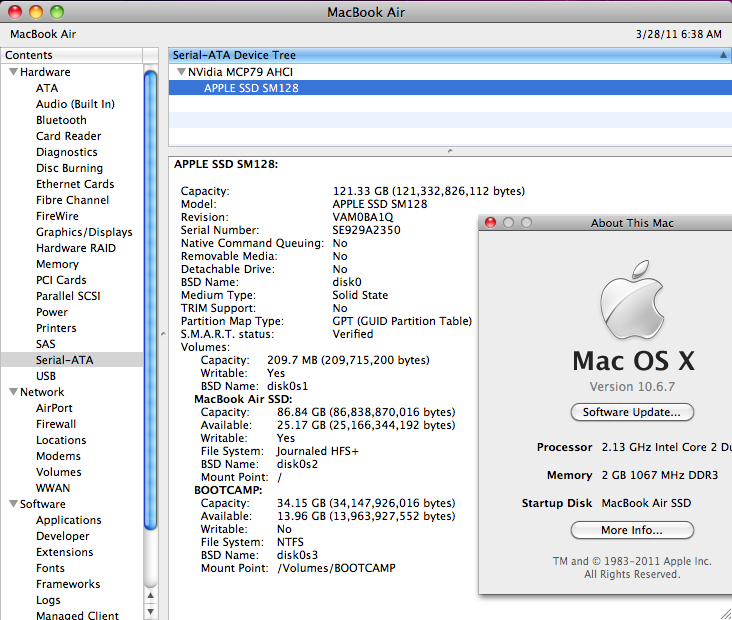Select Fibre Channel in the sidebar
The height and width of the screenshot is (620, 732).
click(72, 200)
